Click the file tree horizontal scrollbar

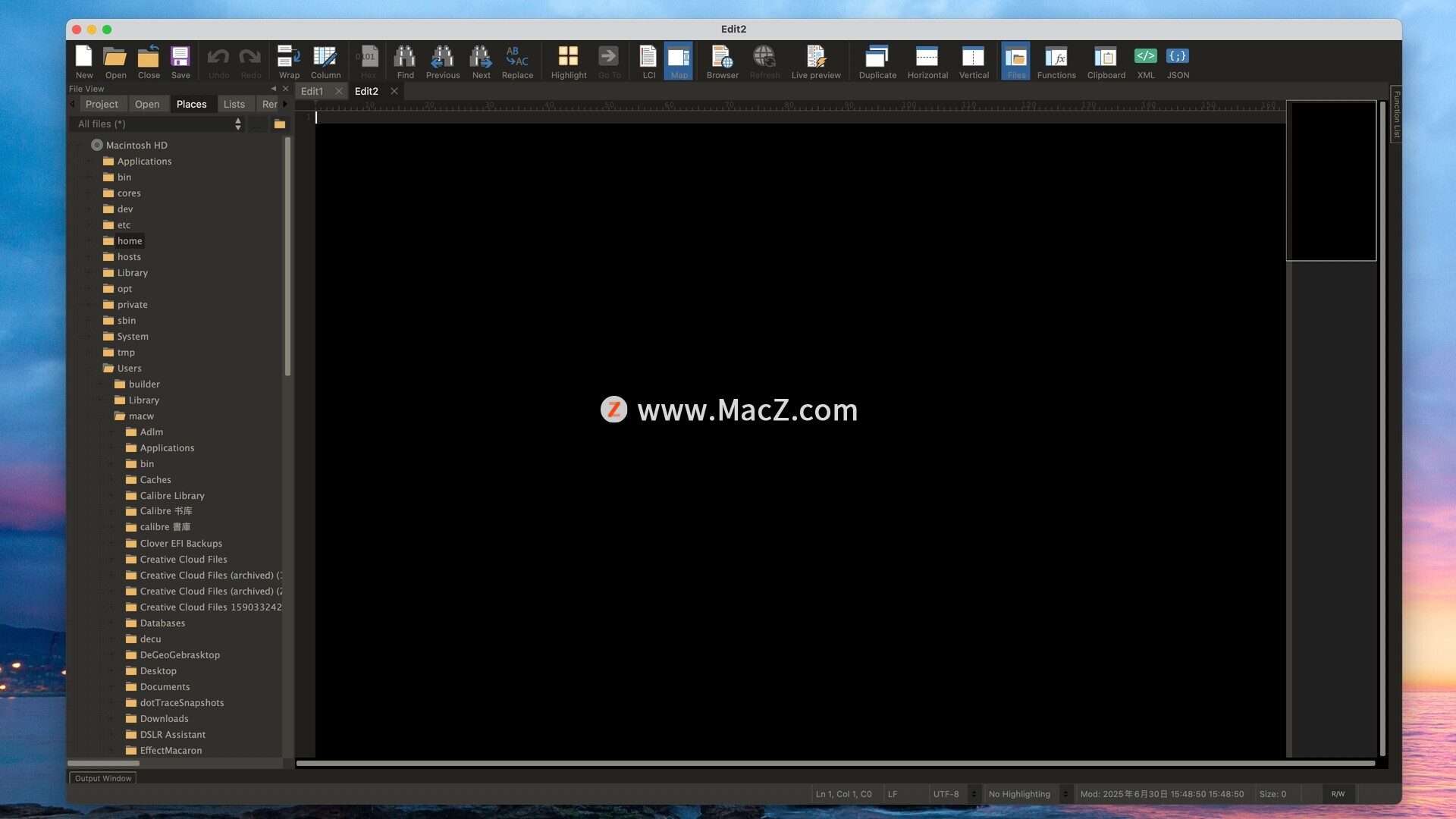point(104,763)
